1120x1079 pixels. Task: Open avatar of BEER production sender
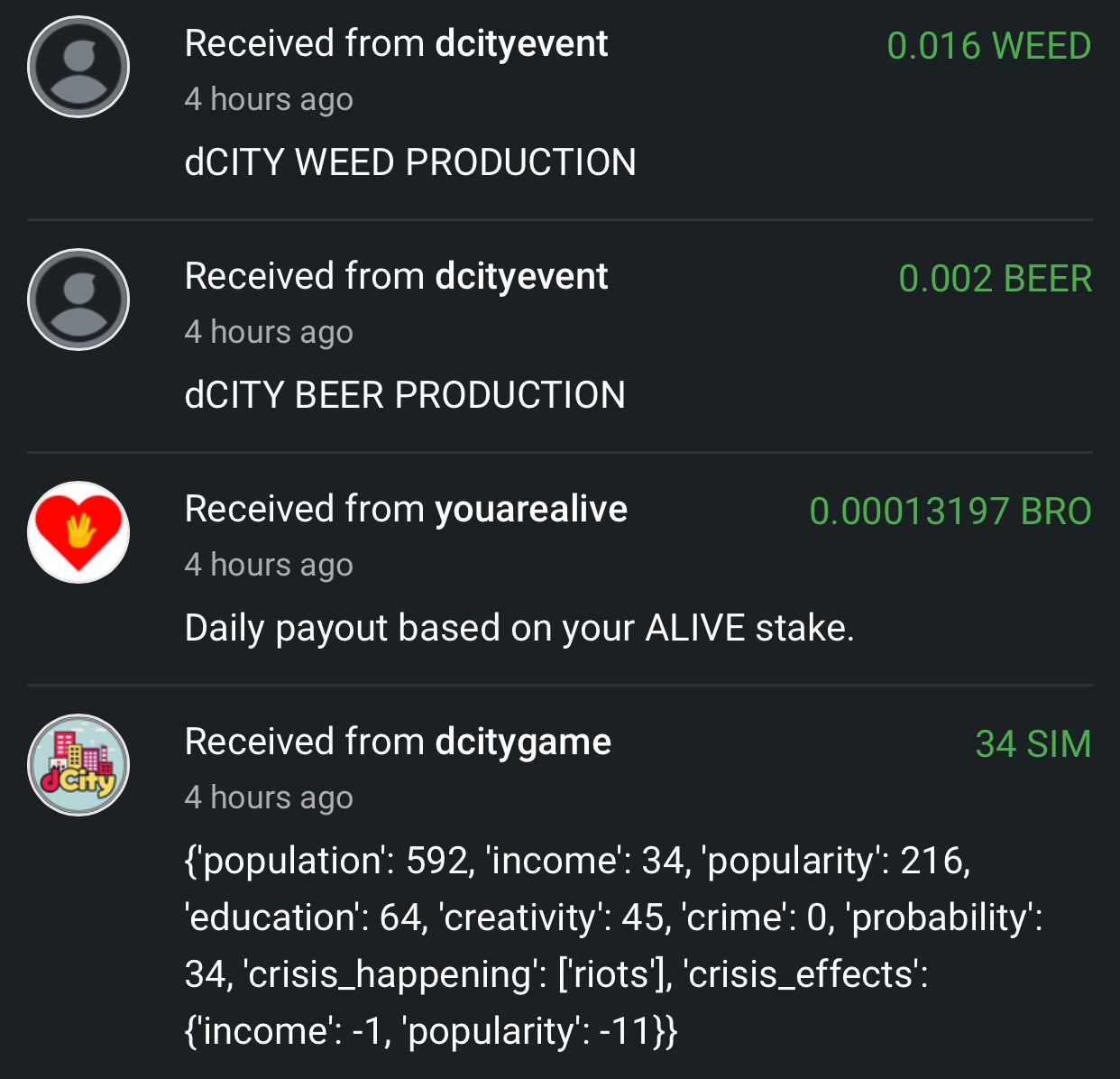coord(78,300)
